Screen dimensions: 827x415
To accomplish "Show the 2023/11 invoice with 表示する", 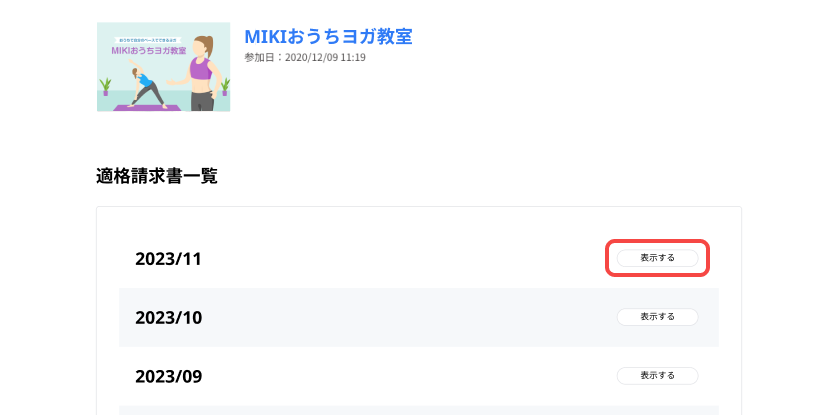I will [x=657, y=258].
